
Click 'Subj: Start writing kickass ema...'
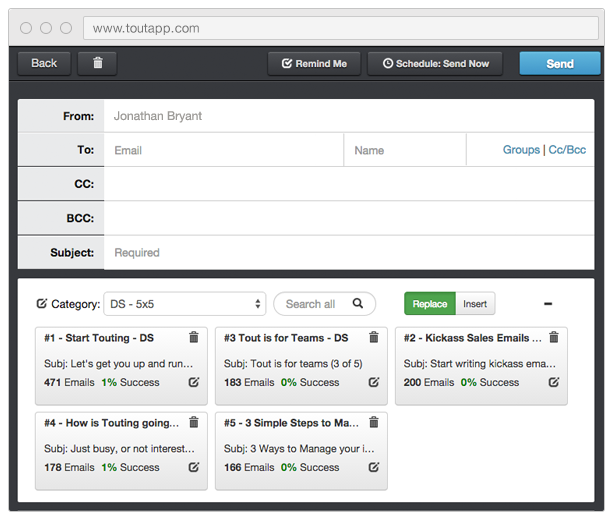point(479,364)
